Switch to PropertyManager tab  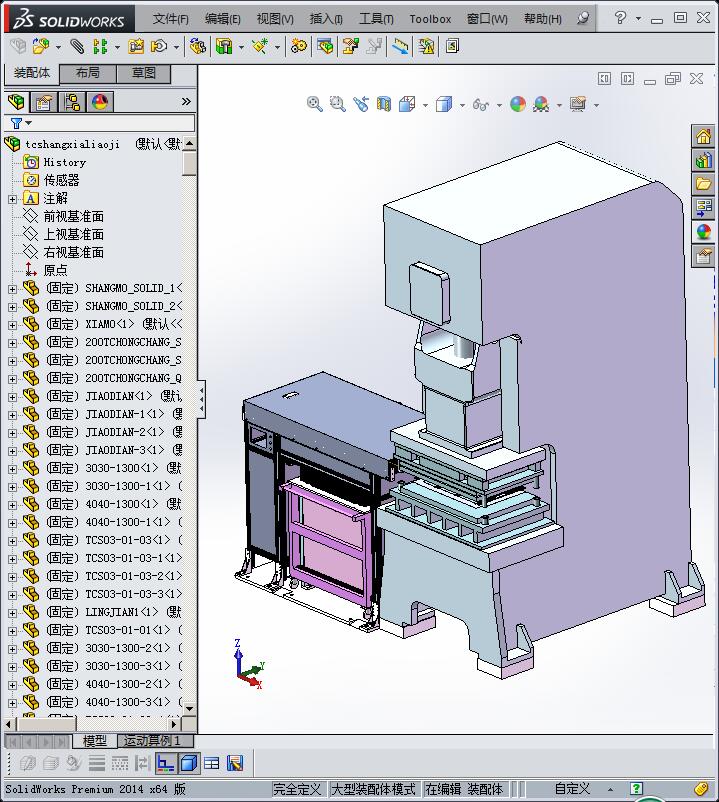tap(44, 102)
